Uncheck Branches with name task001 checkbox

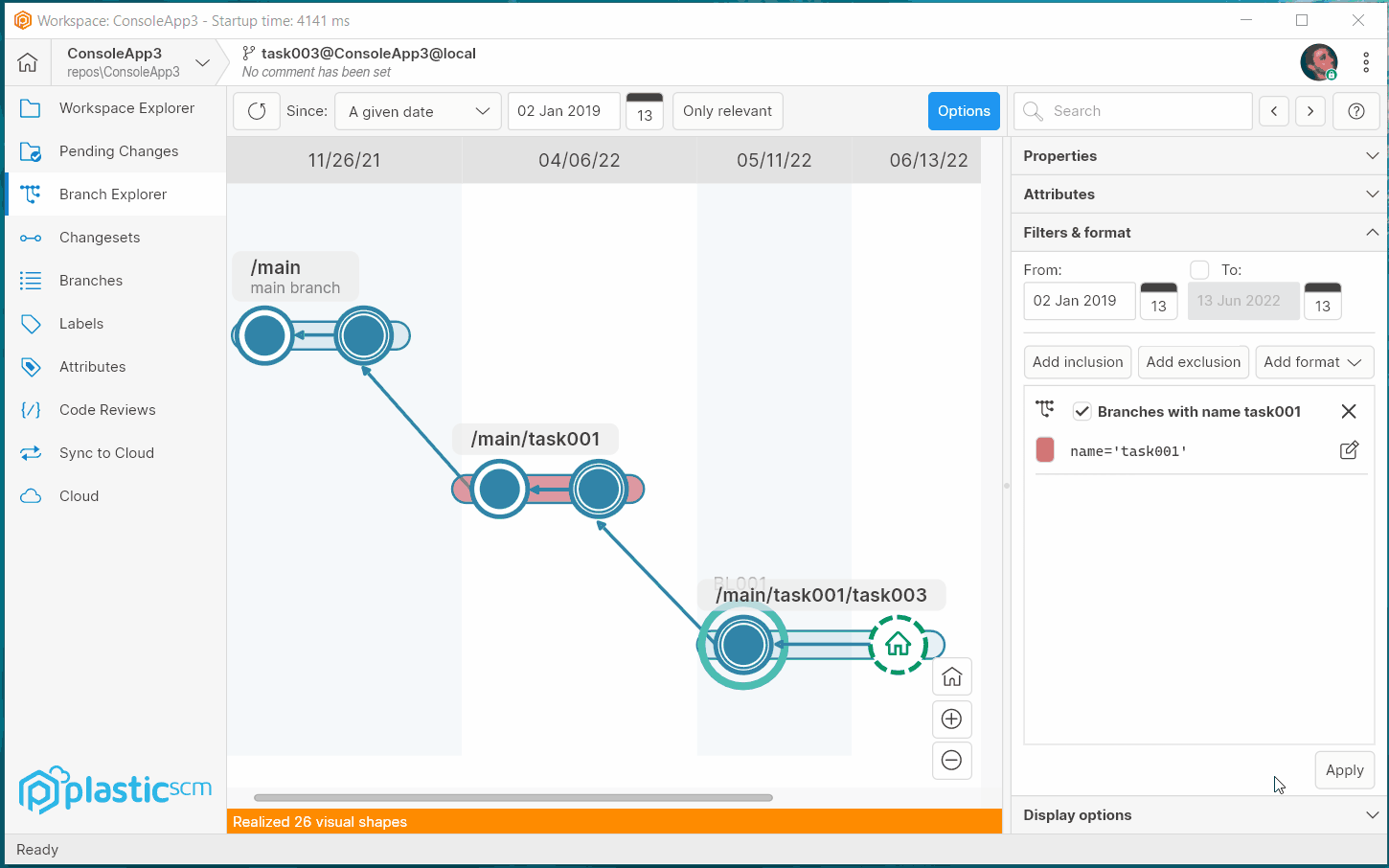point(1082,412)
